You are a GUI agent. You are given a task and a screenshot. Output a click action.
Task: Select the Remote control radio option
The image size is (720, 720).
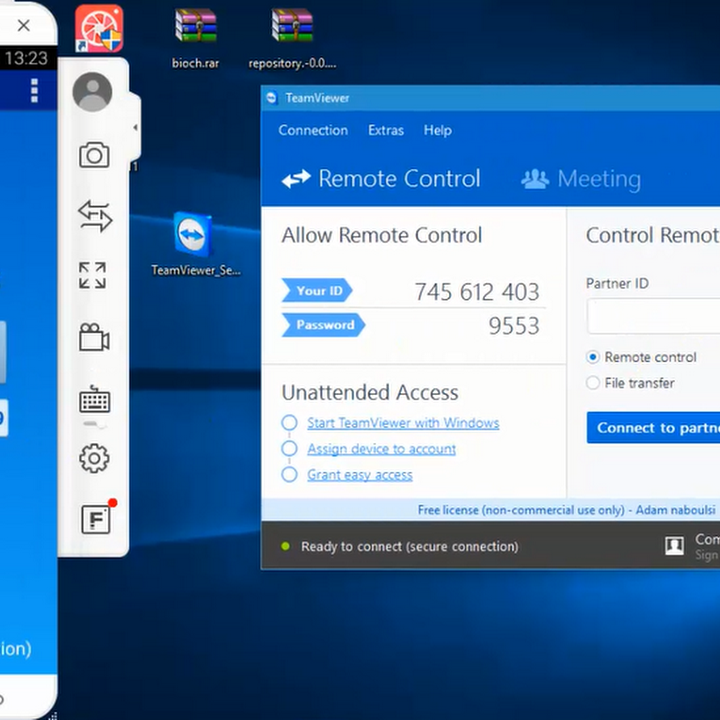592,357
